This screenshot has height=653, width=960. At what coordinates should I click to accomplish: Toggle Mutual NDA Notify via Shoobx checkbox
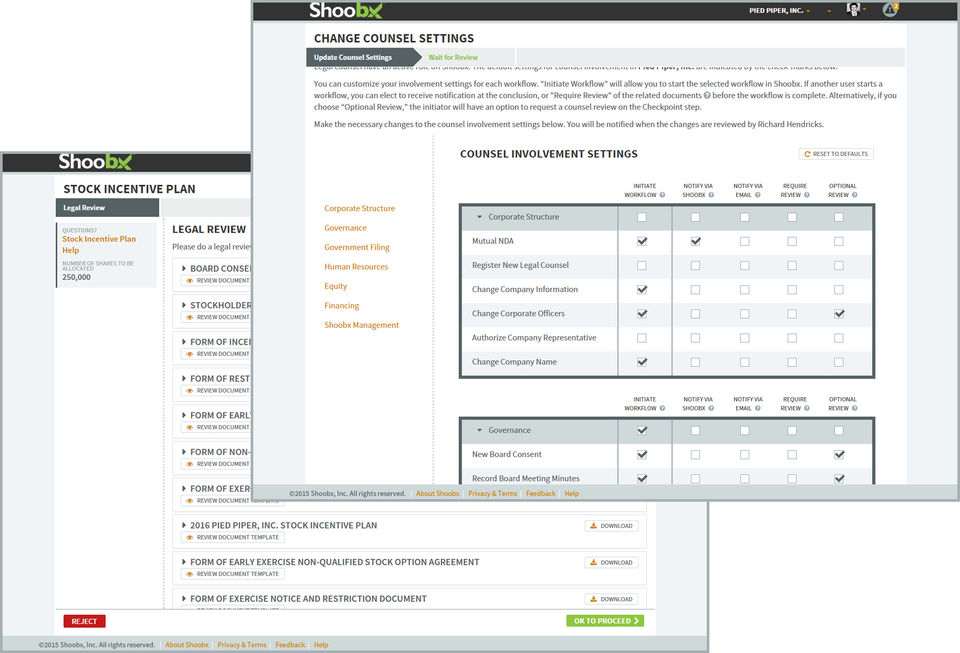pos(696,241)
